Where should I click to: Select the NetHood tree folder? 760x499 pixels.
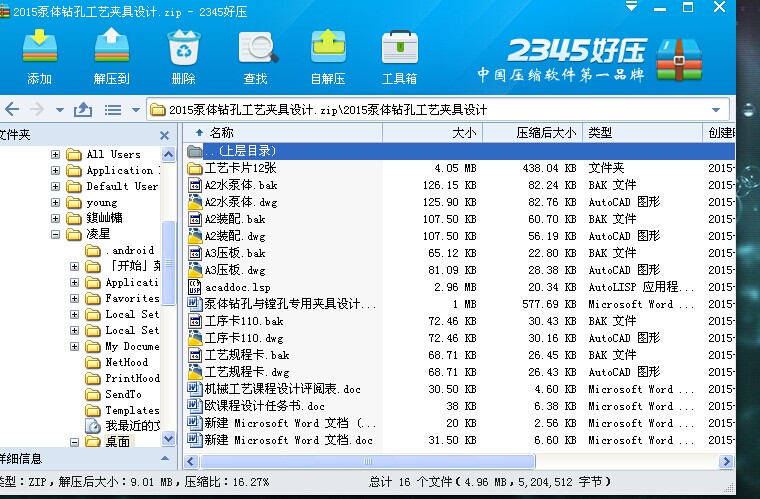click(x=117, y=362)
